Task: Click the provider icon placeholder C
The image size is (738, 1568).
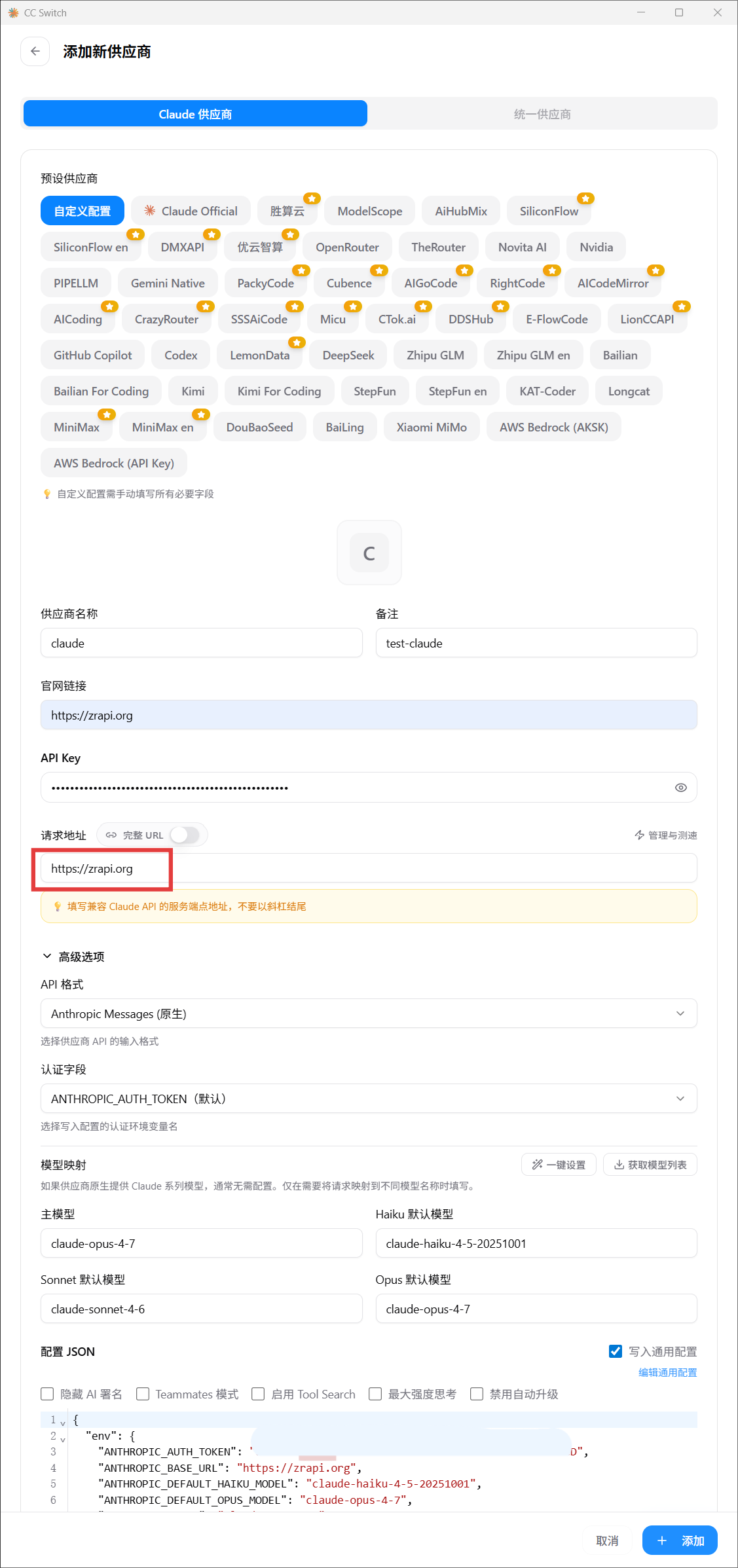Action: [x=369, y=553]
